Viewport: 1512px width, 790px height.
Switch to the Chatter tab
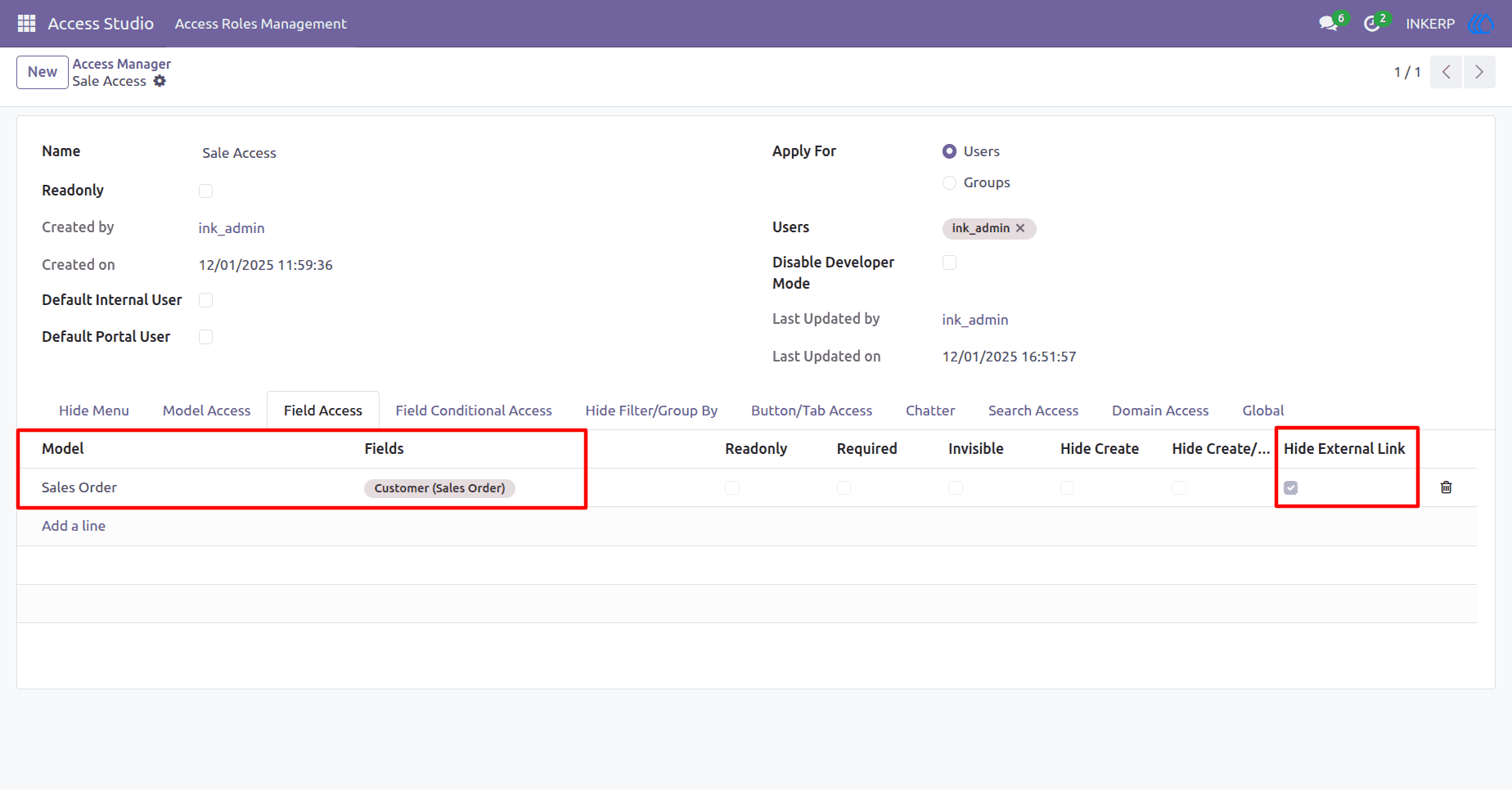930,411
